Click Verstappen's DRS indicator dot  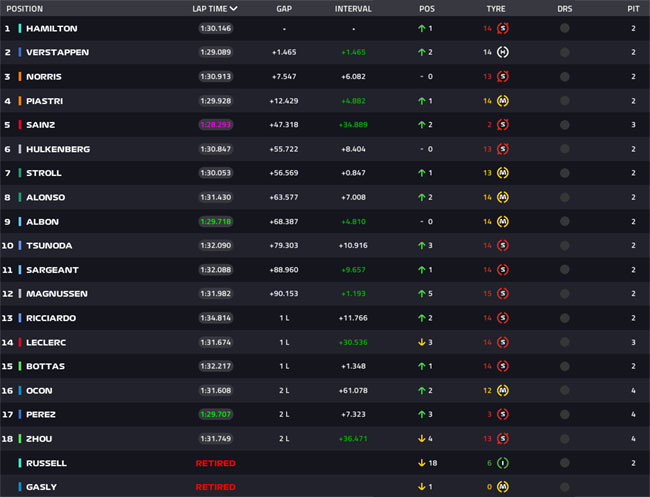pyautogui.click(x=565, y=52)
